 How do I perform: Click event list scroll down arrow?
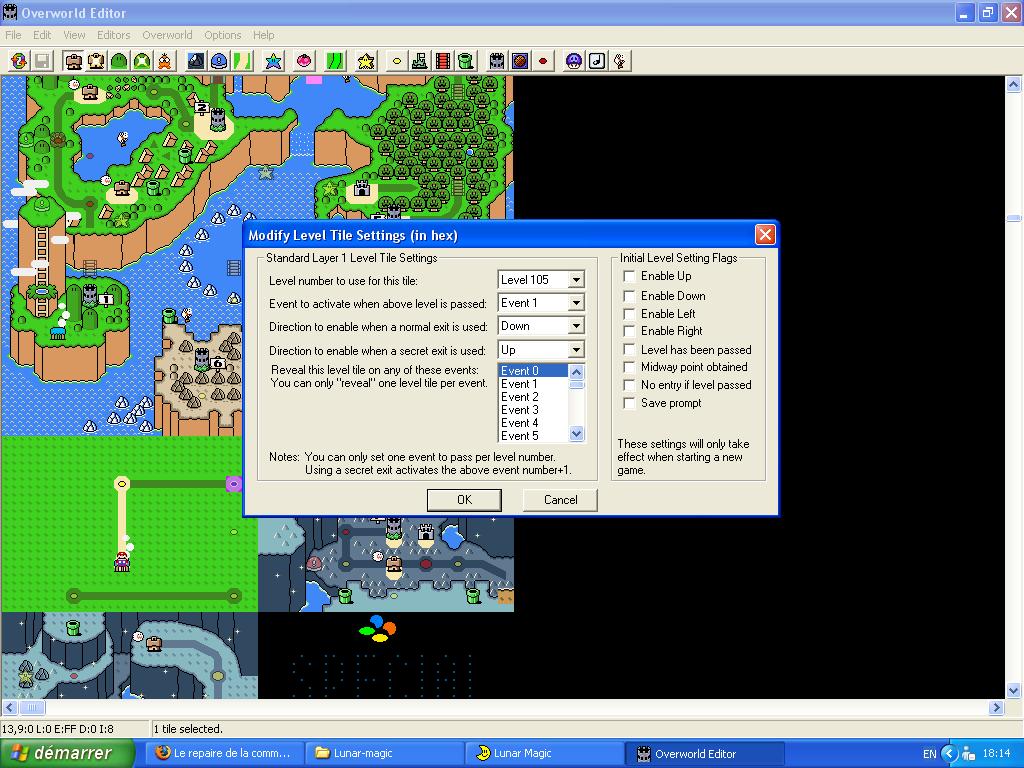pos(576,434)
